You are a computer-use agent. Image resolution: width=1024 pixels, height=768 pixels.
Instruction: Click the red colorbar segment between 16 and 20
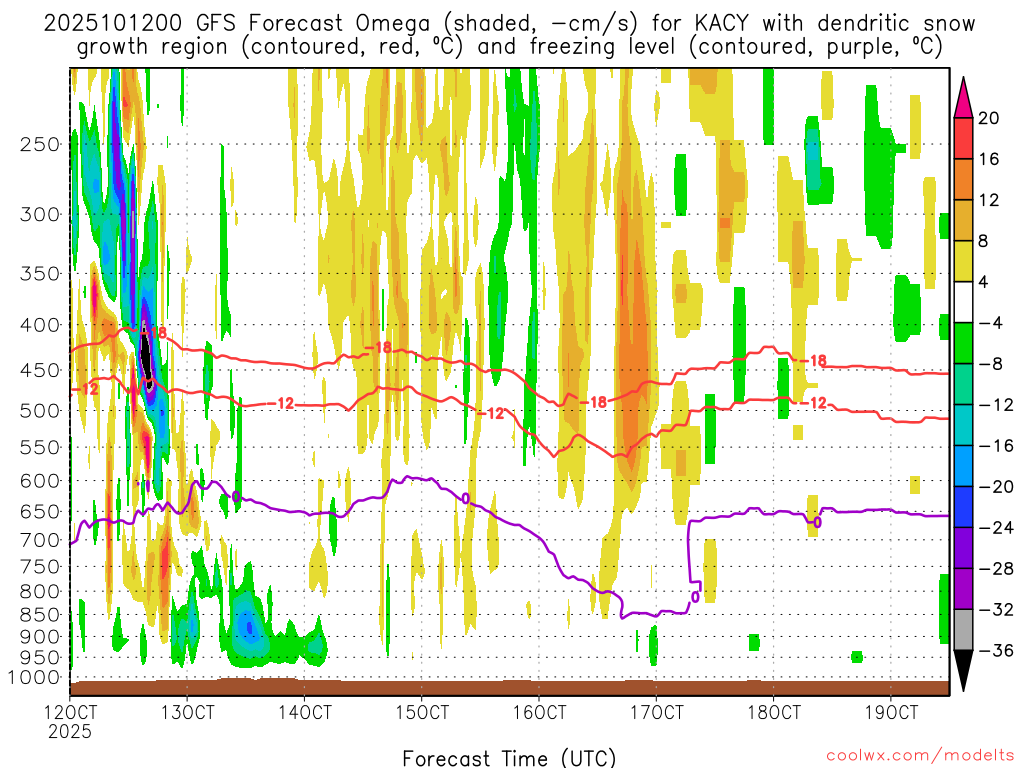[963, 138]
